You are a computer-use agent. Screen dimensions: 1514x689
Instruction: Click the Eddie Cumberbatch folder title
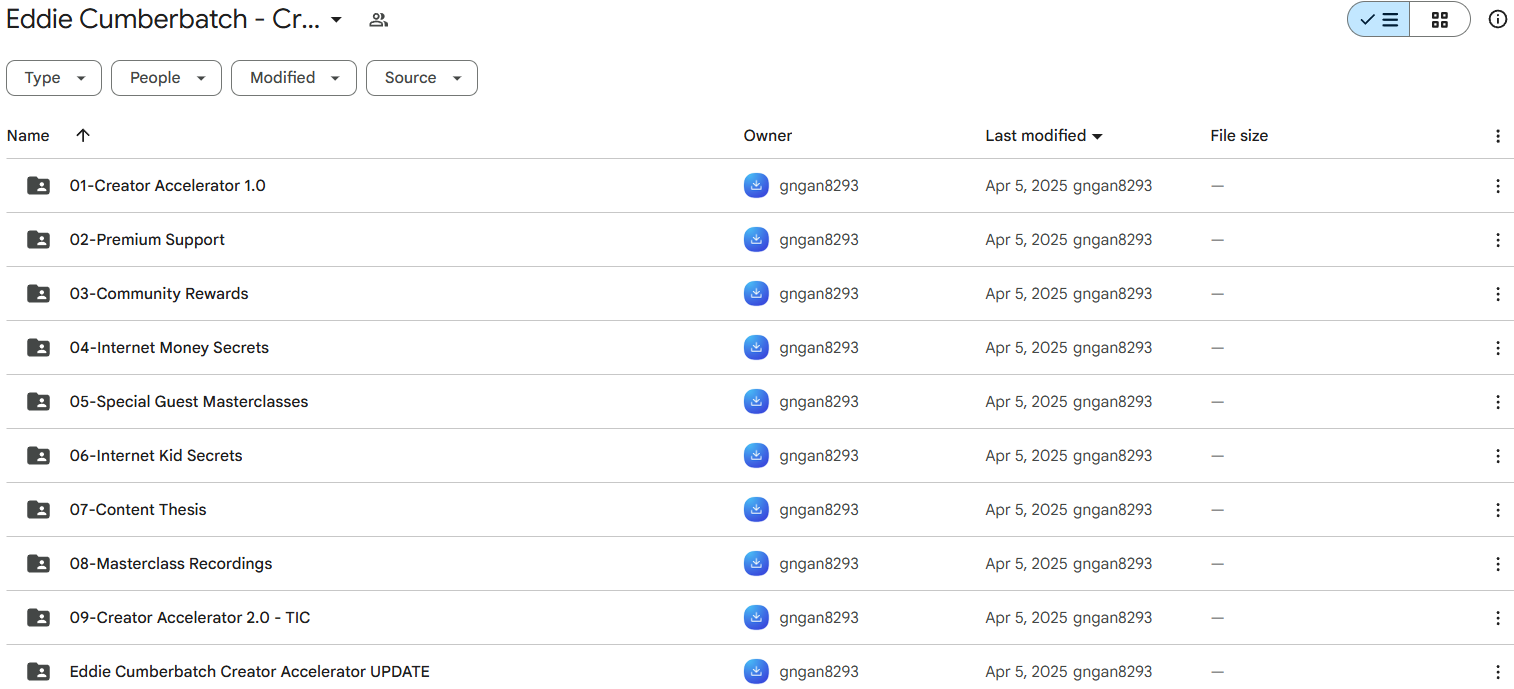pyautogui.click(x=163, y=20)
